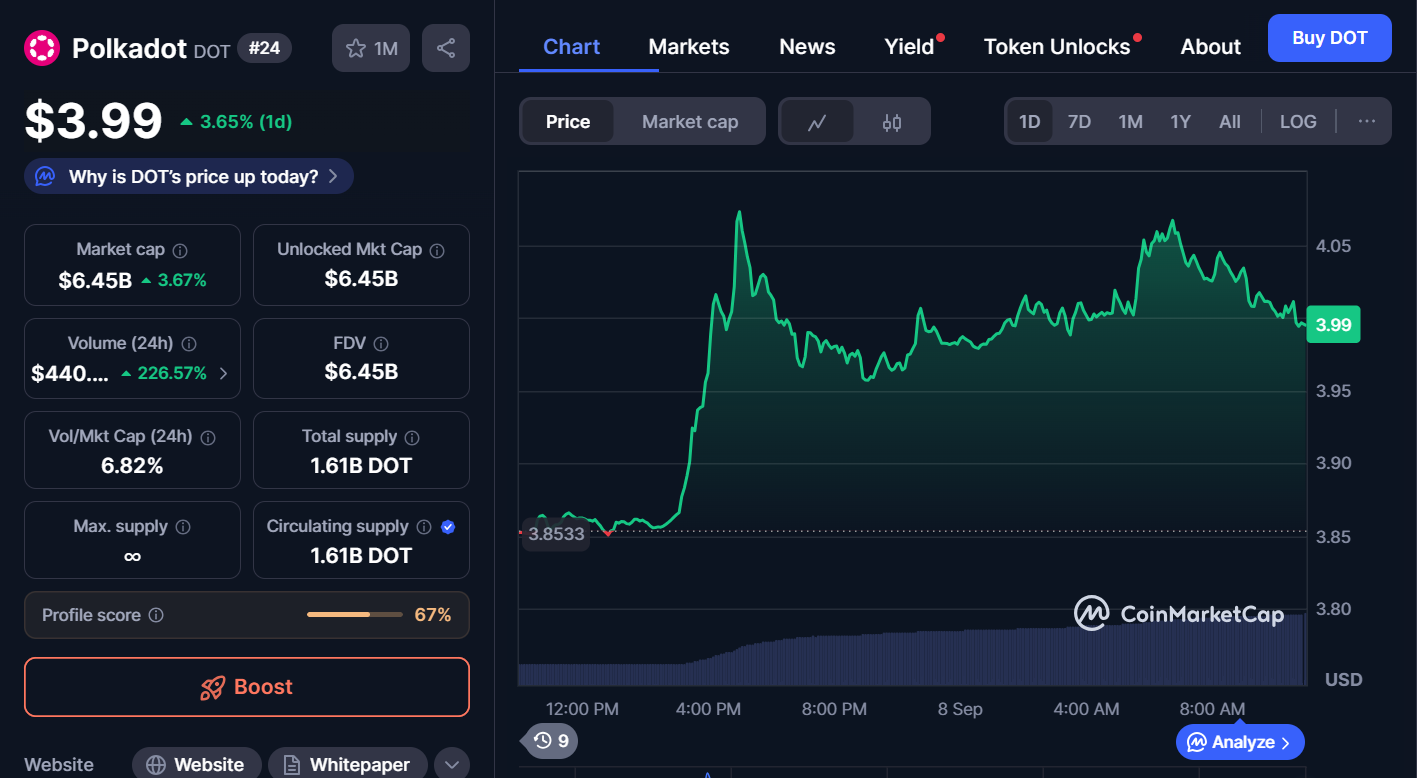Screen dimensions: 1417x778
Task: Toggle LOG scale on the chart
Action: 1298,122
